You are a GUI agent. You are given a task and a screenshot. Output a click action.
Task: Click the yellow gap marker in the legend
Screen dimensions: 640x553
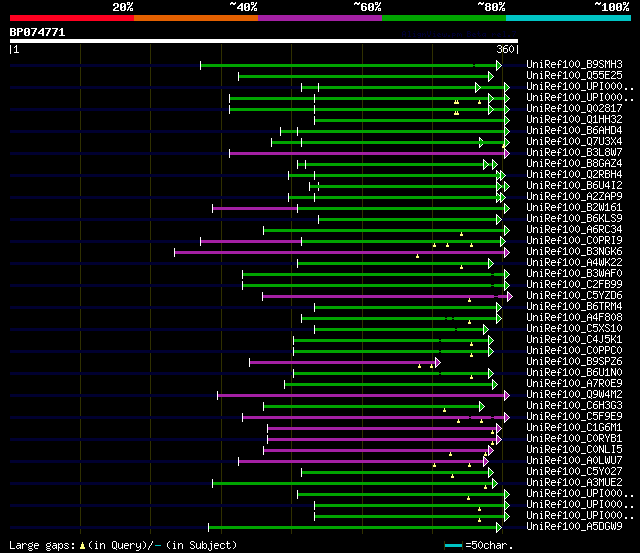(82, 546)
